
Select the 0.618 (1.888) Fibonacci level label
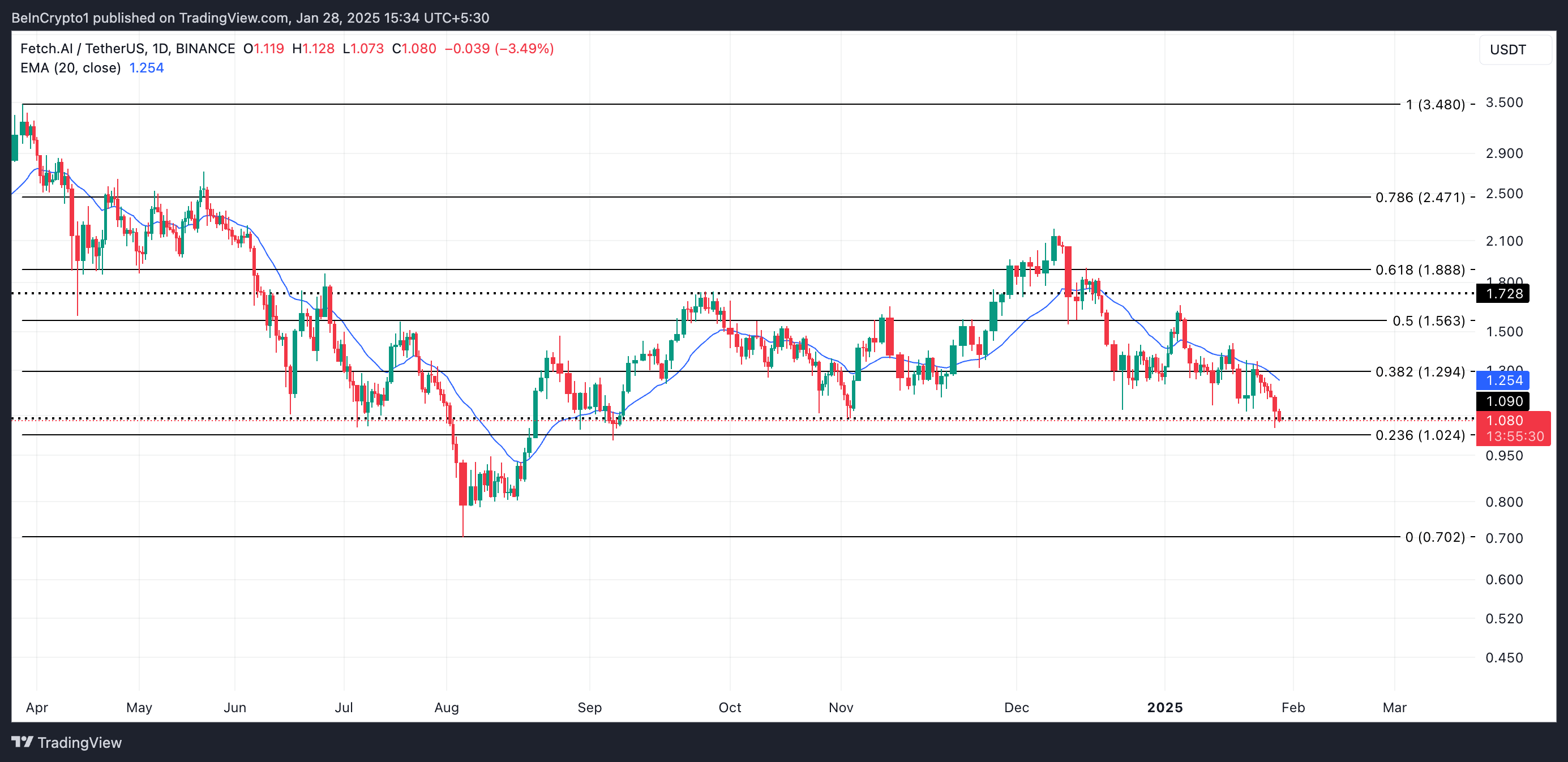(x=1420, y=269)
